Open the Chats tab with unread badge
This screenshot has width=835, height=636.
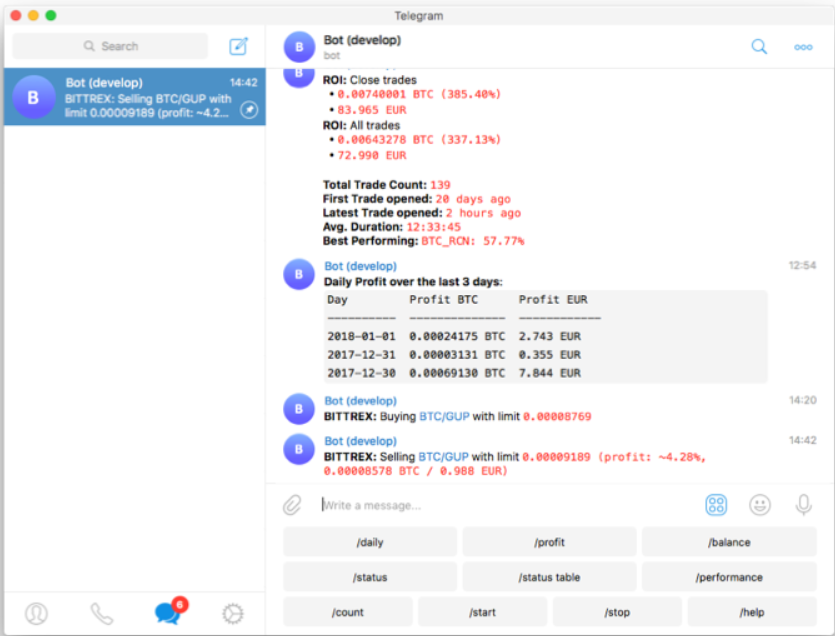(x=169, y=611)
